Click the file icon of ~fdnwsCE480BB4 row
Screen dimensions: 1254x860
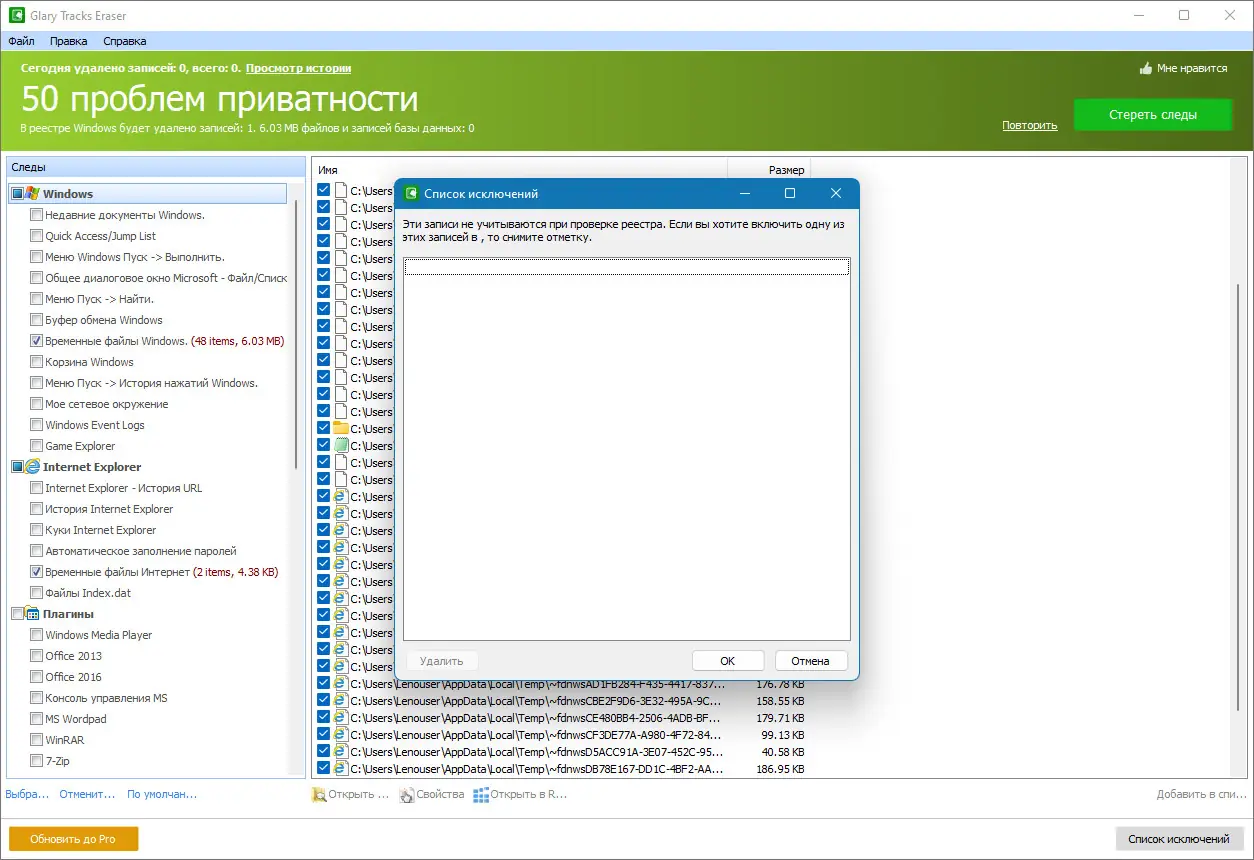[340, 718]
